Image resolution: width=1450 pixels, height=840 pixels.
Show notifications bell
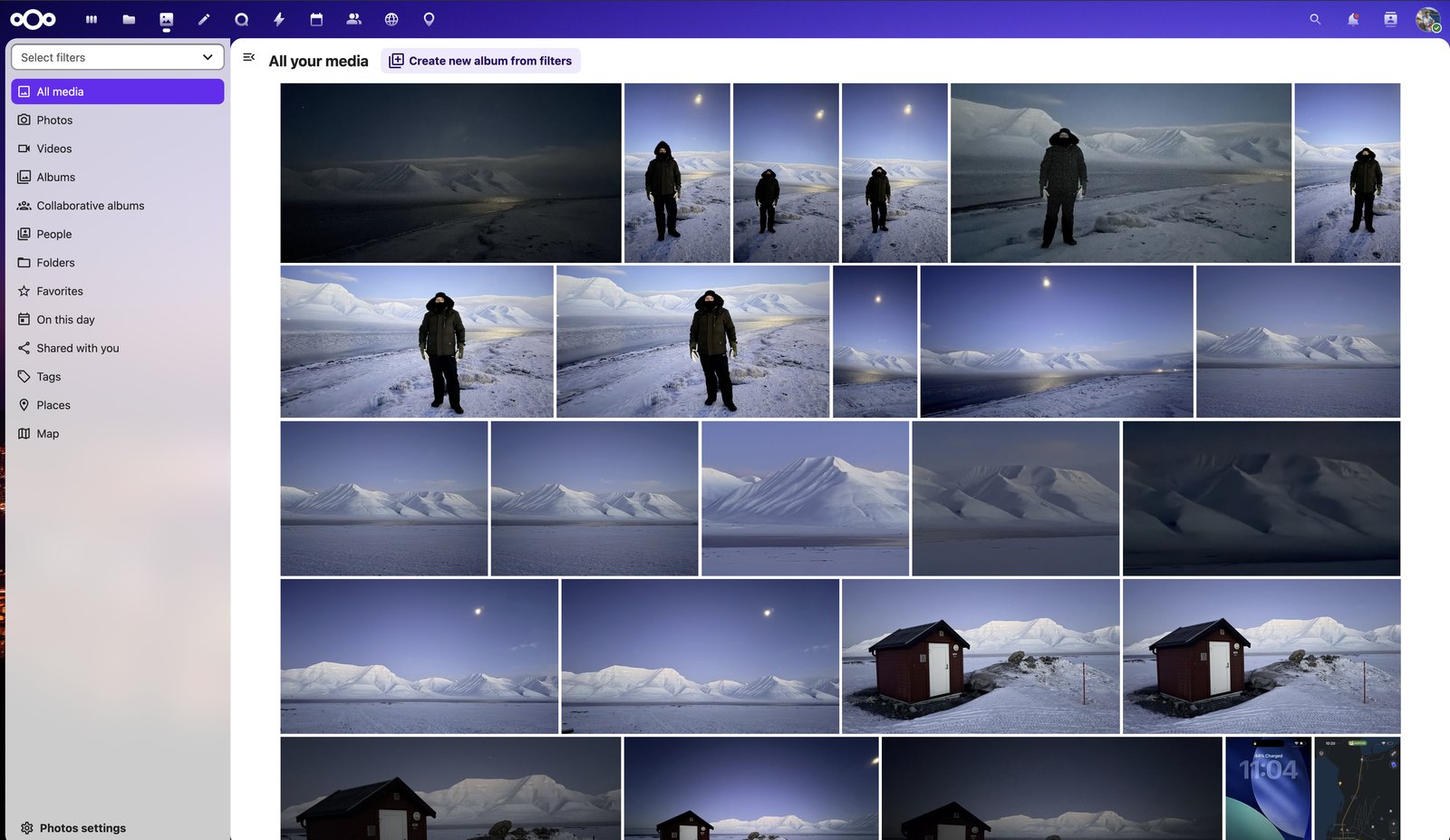(1353, 19)
